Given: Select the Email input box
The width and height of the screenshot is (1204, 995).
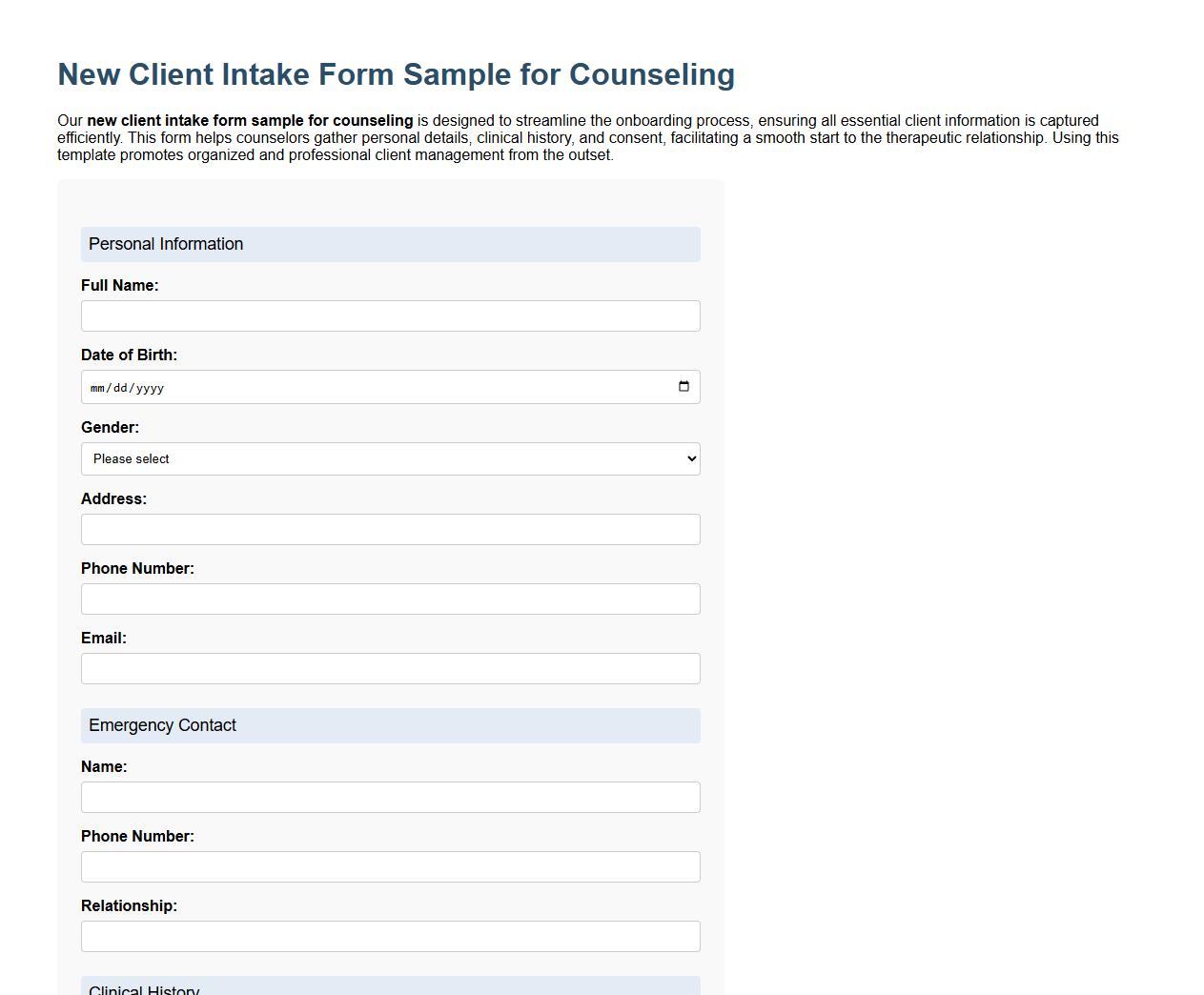Looking at the screenshot, I should [391, 668].
